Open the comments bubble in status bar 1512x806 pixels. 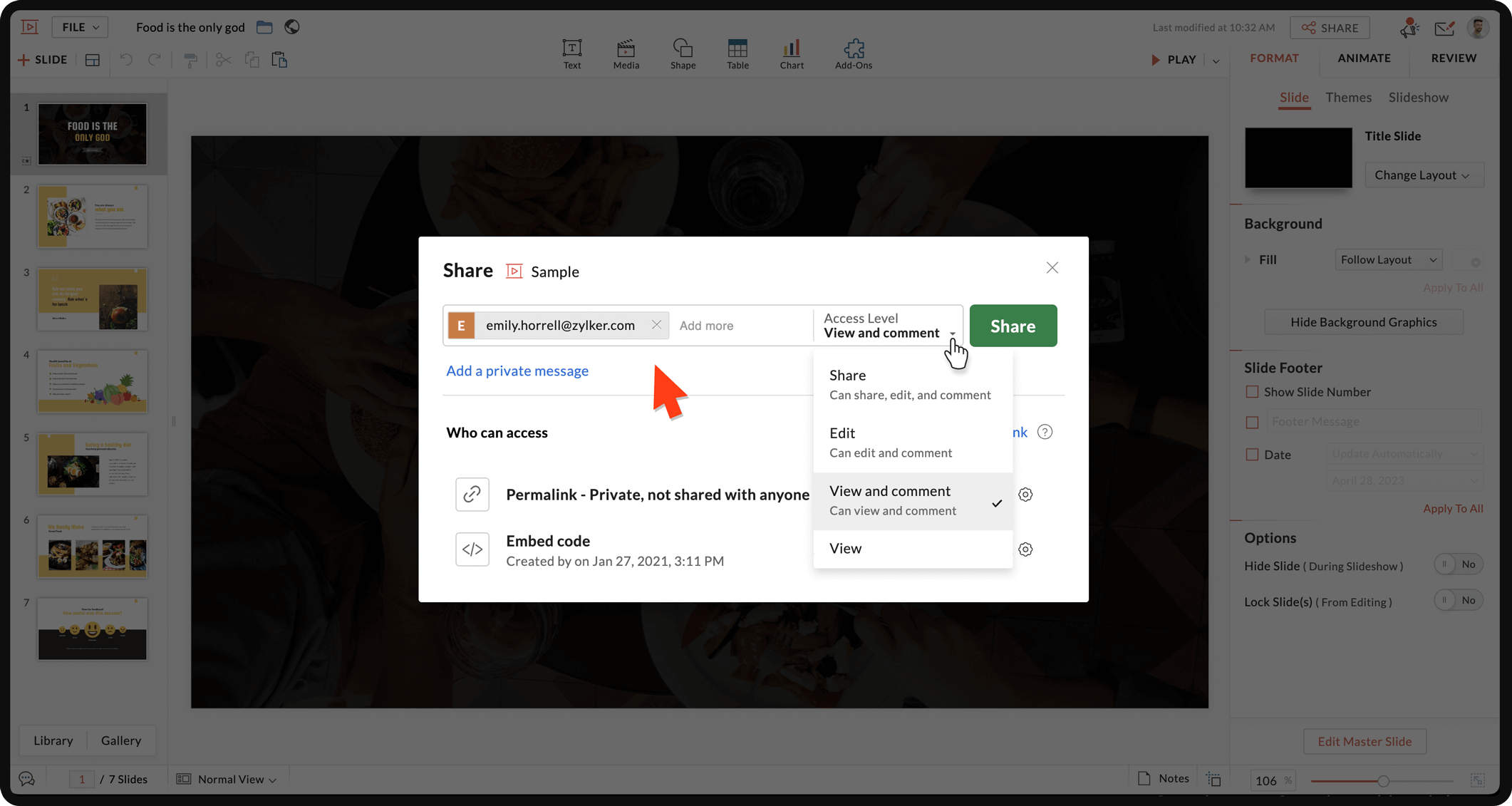pyautogui.click(x=27, y=779)
